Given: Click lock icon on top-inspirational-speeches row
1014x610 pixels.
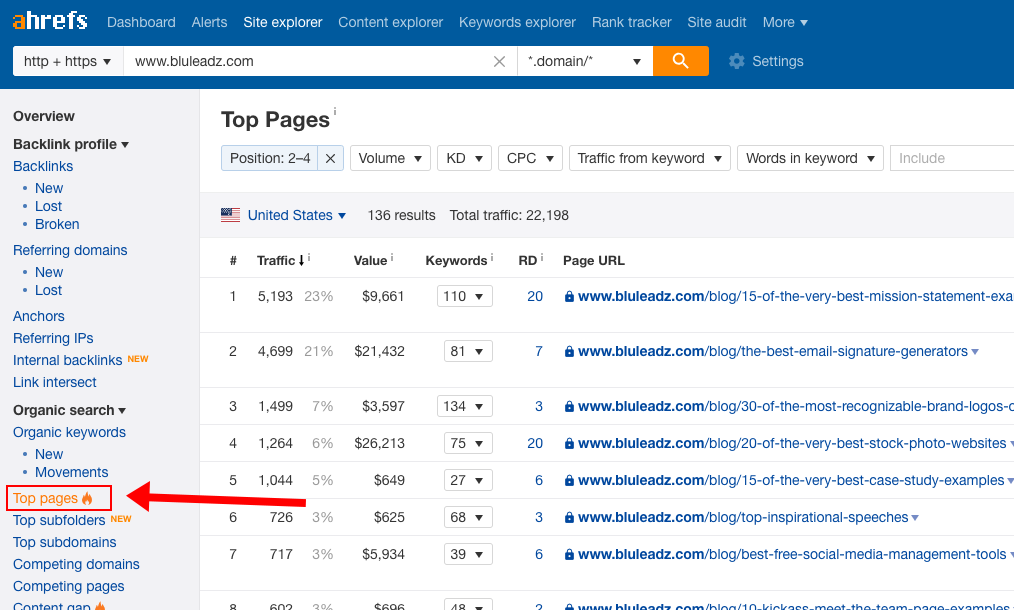Looking at the screenshot, I should (x=569, y=517).
